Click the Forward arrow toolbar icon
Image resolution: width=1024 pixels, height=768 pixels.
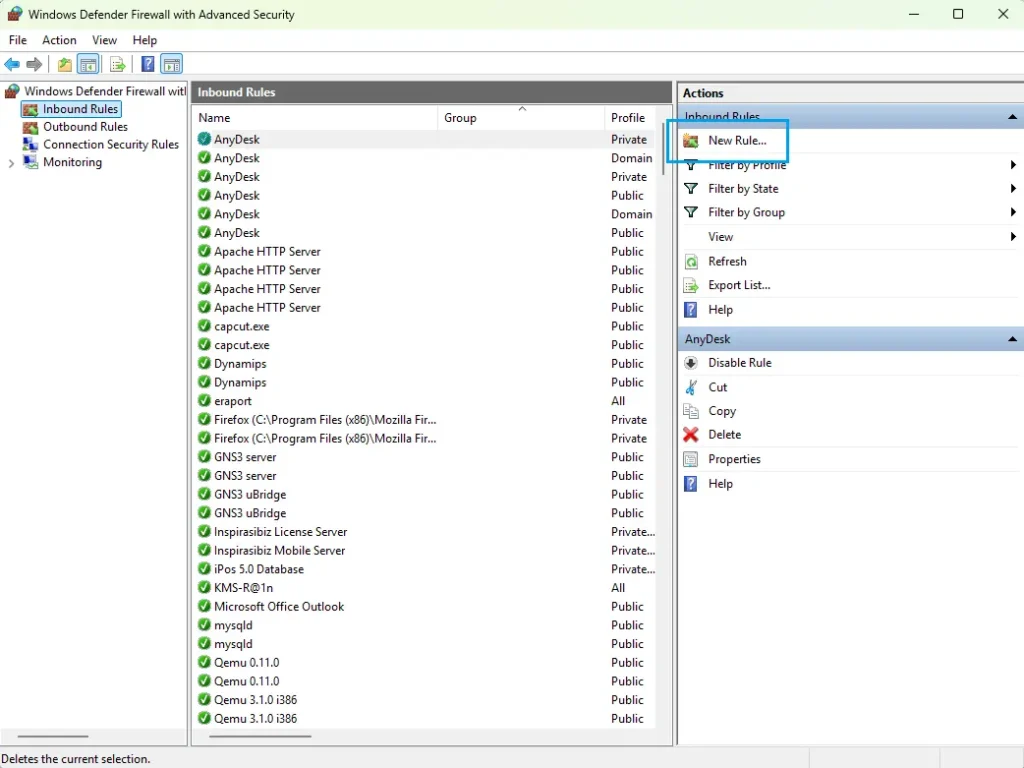tap(34, 64)
